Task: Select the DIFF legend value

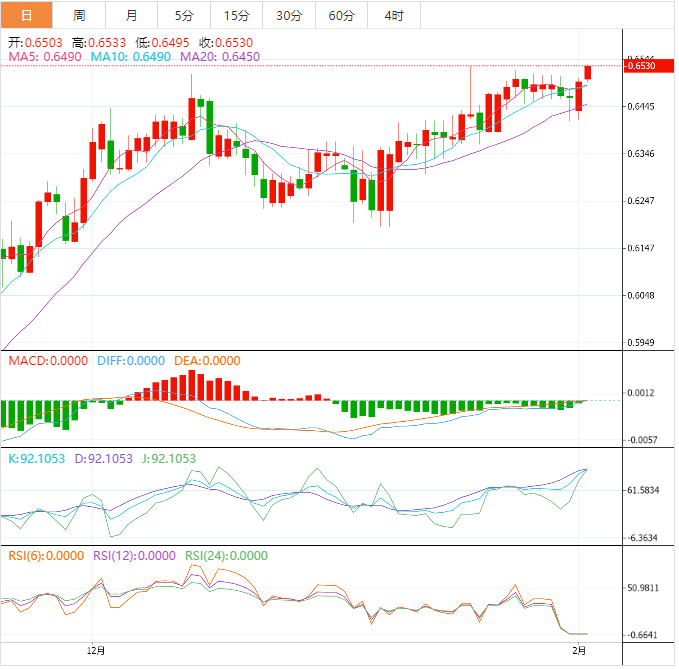Action: tap(131, 361)
